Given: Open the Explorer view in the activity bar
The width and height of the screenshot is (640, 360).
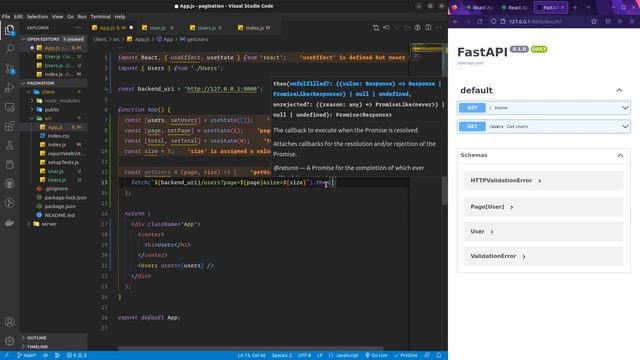Looking at the screenshot, I should [x=9, y=30].
